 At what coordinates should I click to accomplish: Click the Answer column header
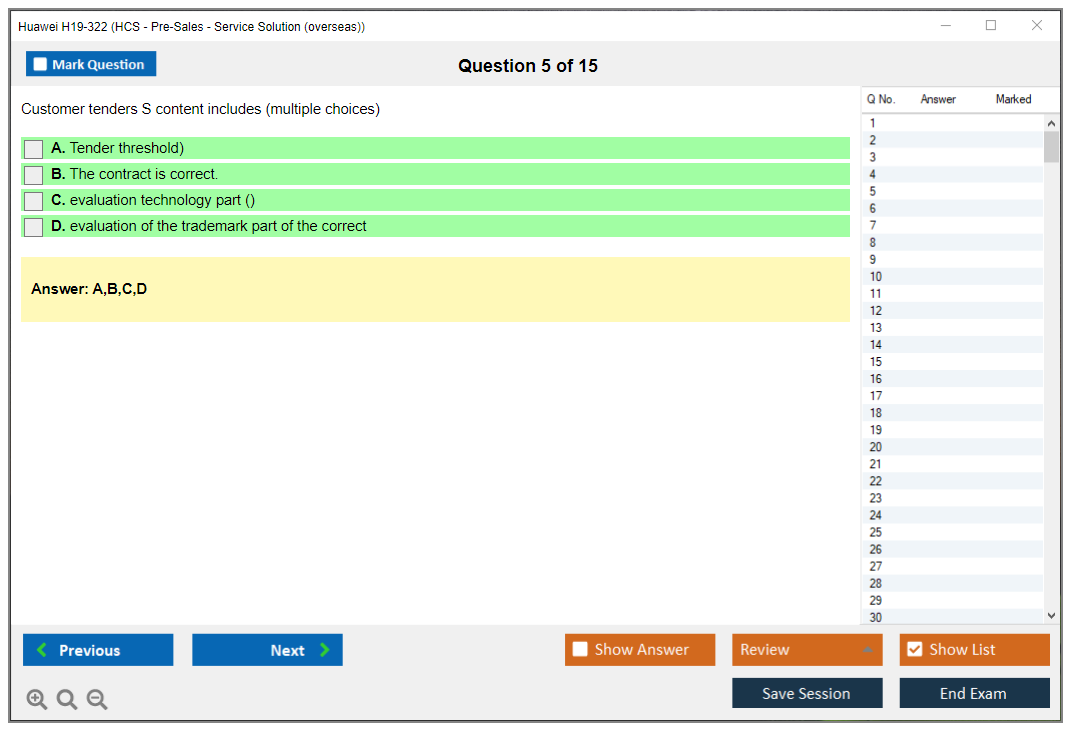(937, 99)
